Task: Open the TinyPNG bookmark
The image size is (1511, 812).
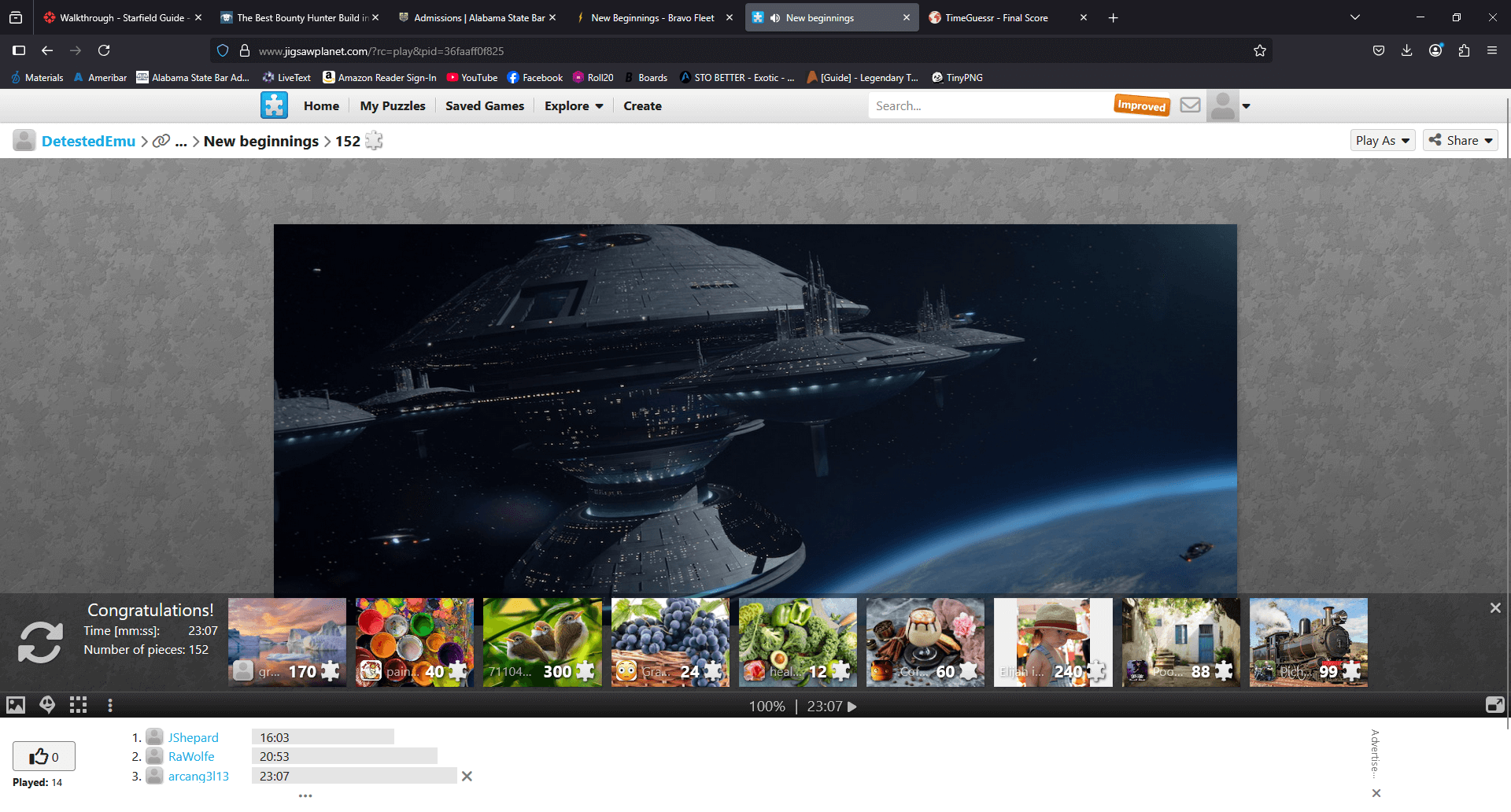Action: (957, 77)
